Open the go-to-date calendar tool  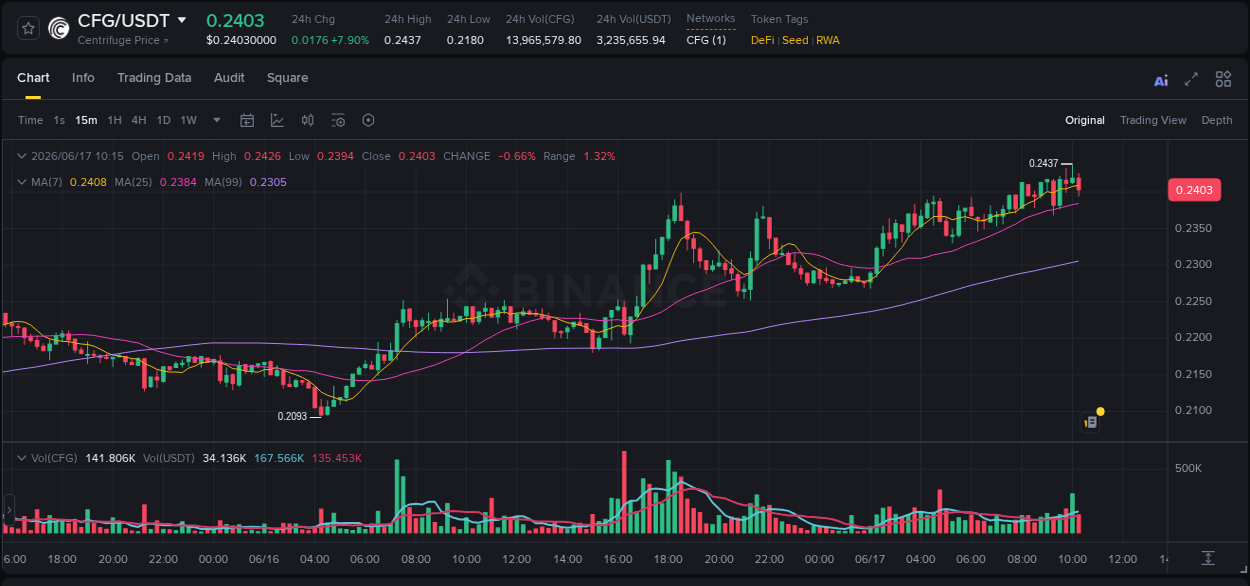(x=247, y=120)
